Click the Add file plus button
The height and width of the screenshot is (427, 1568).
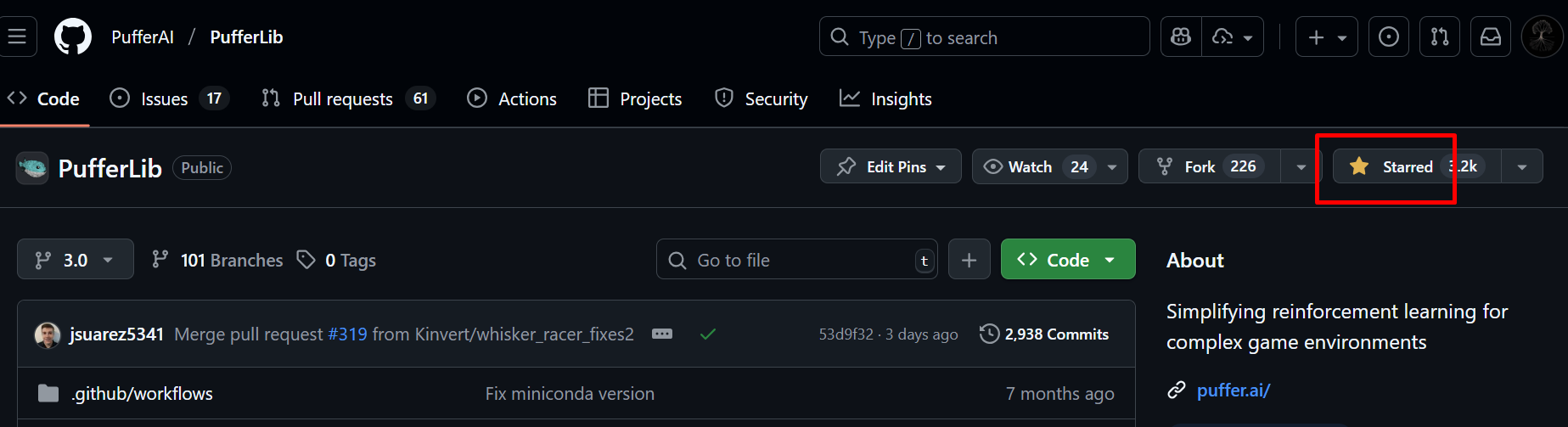tap(969, 260)
